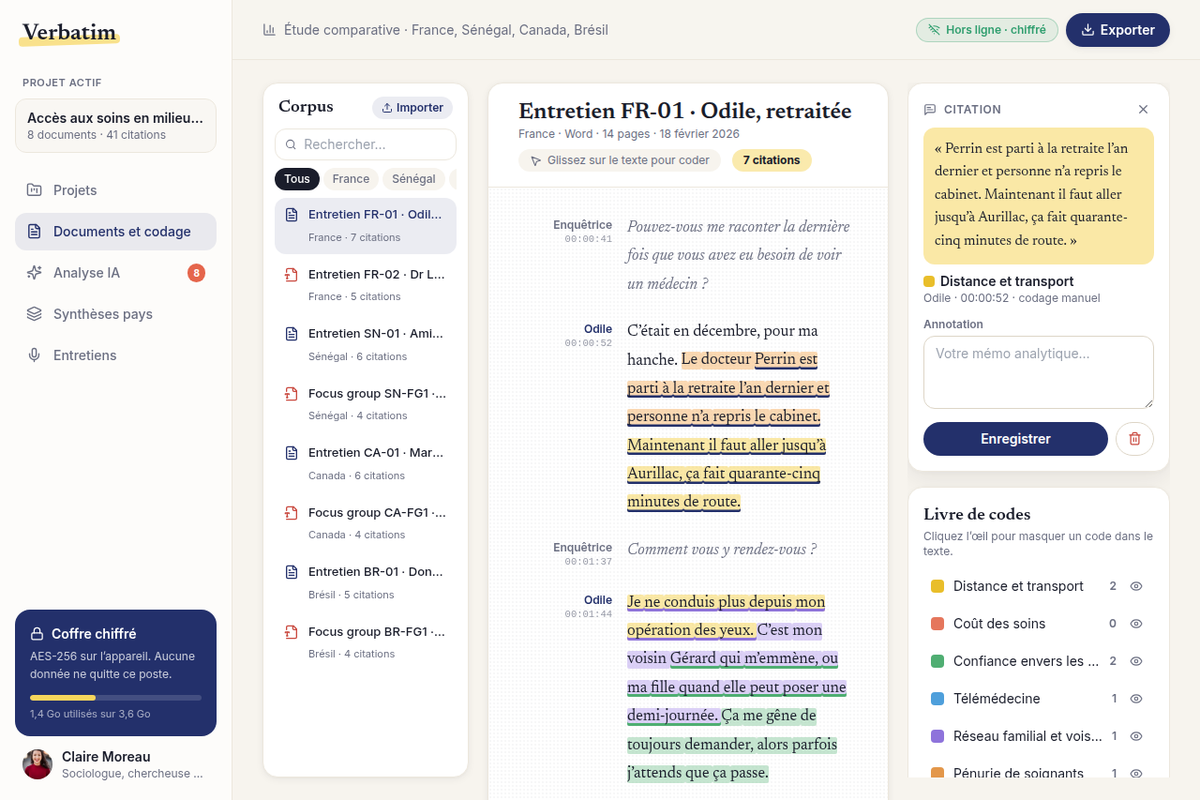Click the blue Télémédecine color swatch
The image size is (1200, 800).
(x=937, y=699)
